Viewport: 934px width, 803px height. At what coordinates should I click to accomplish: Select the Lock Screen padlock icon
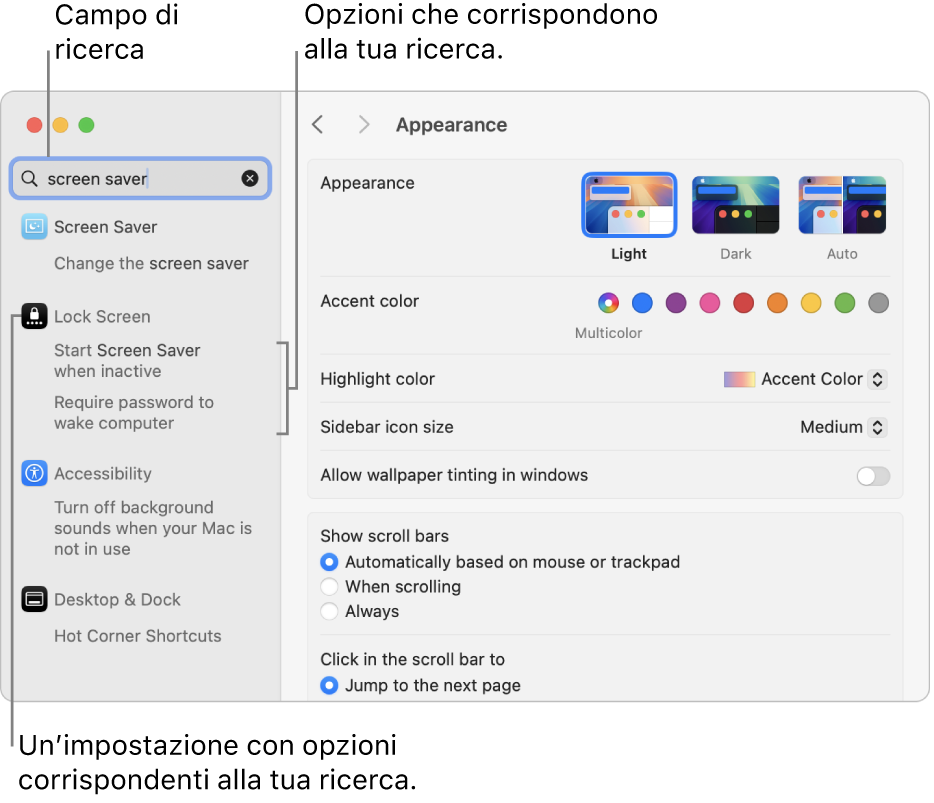[34, 316]
